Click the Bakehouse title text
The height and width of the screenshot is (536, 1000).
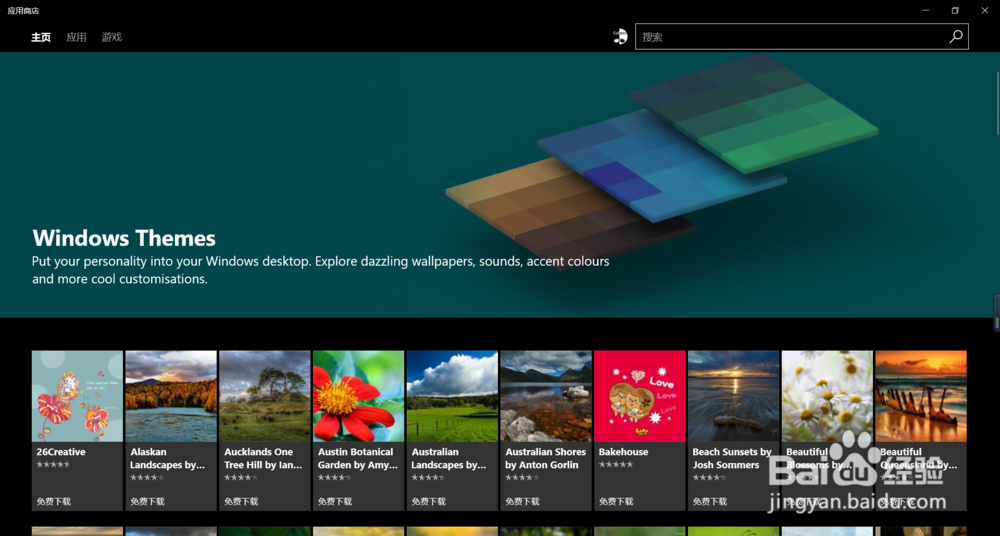[623, 452]
